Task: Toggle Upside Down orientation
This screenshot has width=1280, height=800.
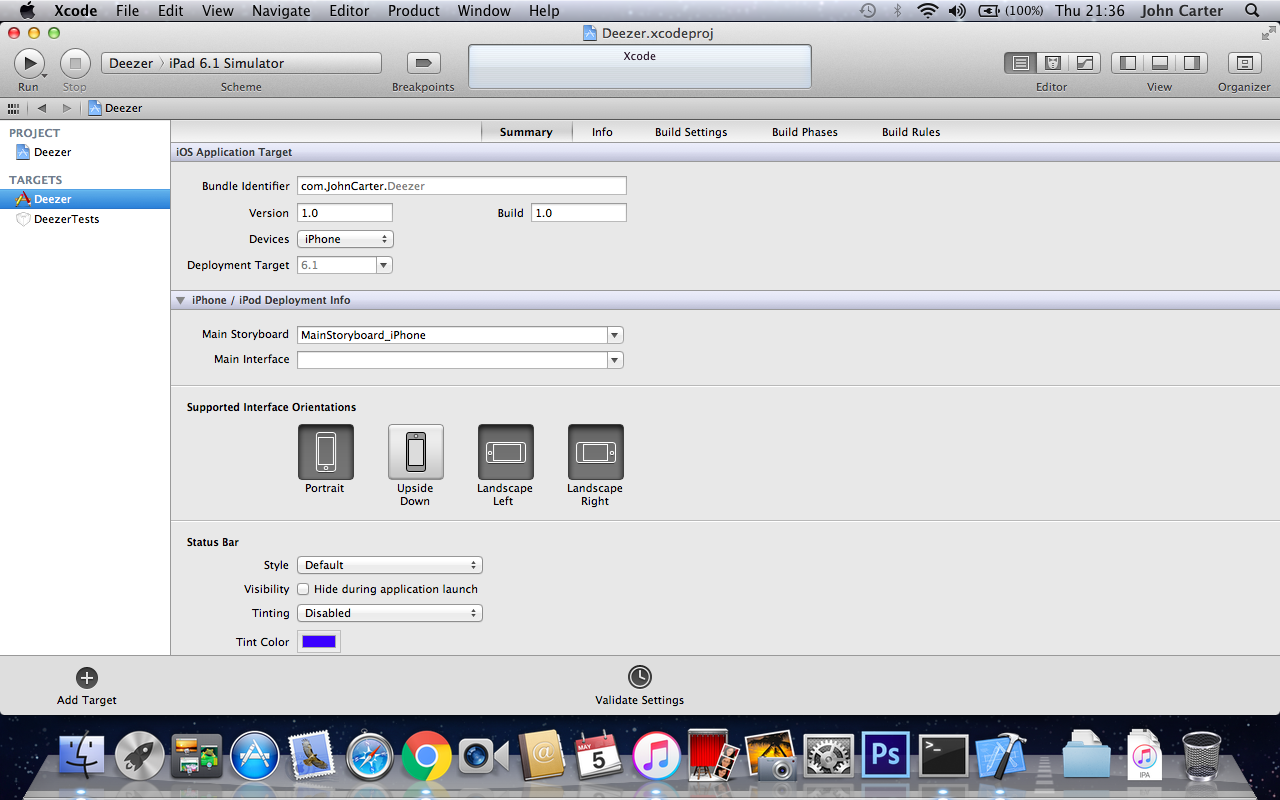Action: coord(415,452)
